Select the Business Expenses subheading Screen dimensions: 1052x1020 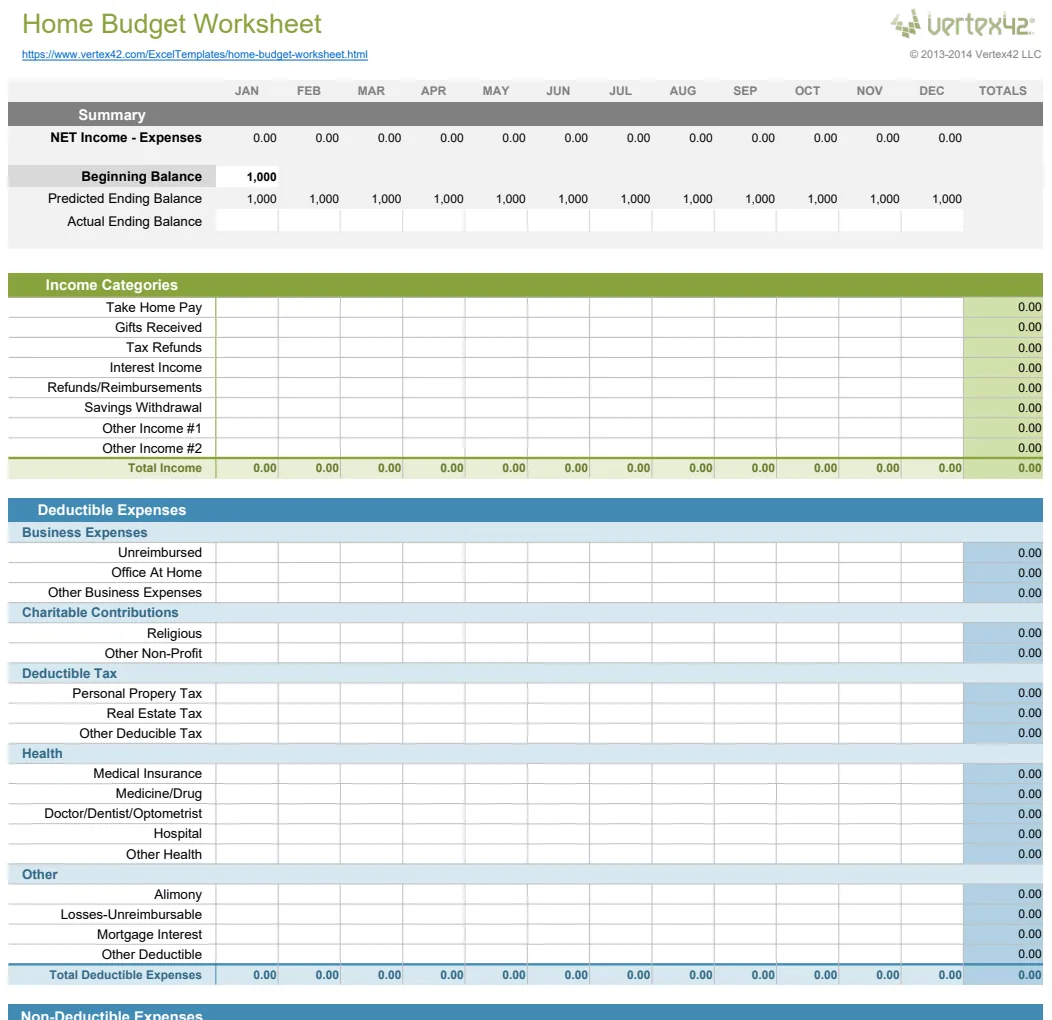85,533
